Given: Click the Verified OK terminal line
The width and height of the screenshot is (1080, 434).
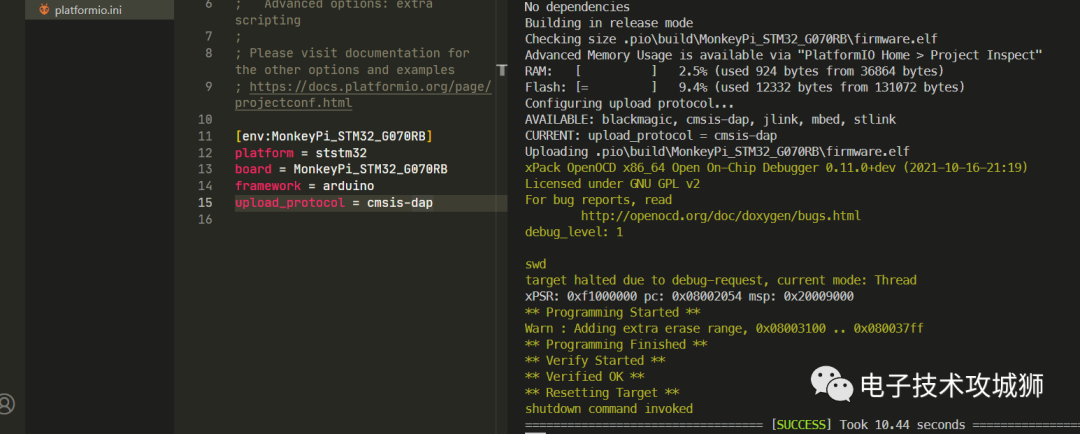Looking at the screenshot, I should 584,376.
